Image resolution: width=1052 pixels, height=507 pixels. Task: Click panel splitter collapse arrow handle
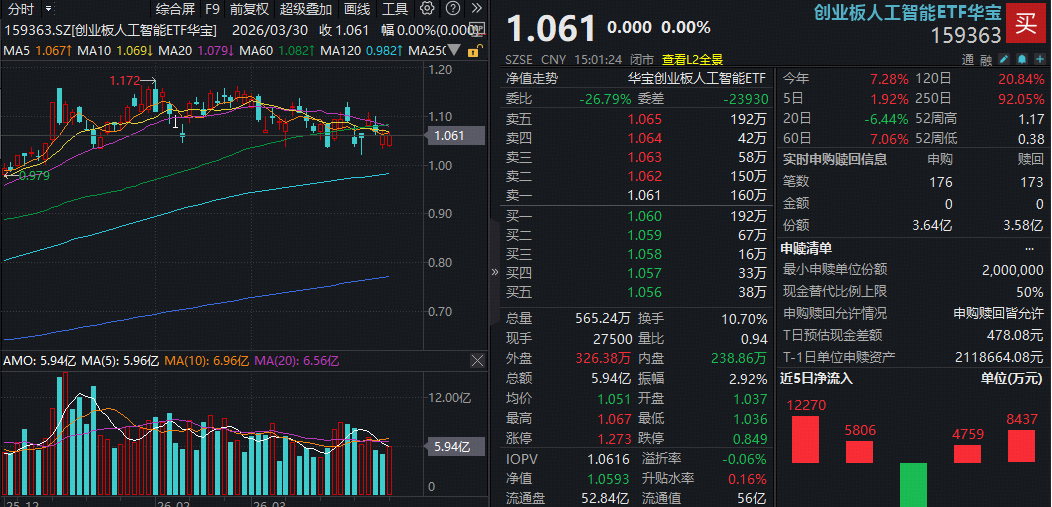[494, 271]
